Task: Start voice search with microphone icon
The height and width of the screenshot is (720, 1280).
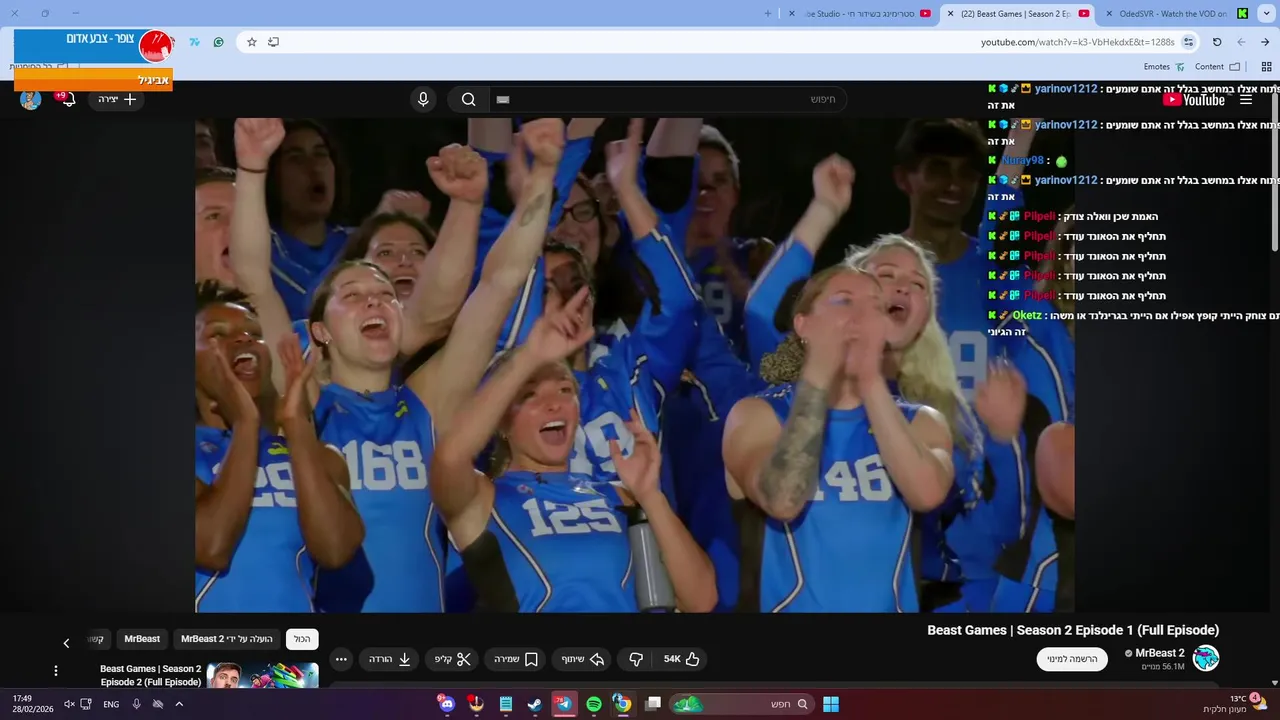Action: [x=423, y=99]
